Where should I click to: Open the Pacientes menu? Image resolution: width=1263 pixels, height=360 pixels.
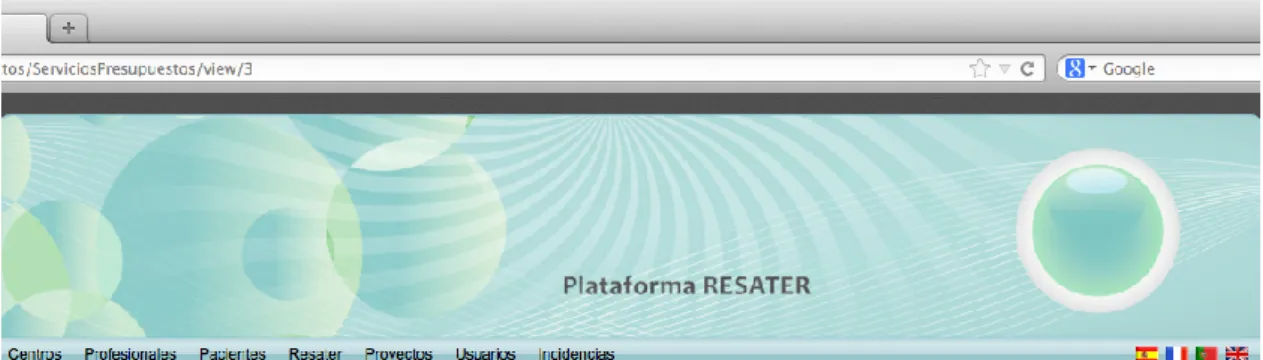(x=232, y=353)
